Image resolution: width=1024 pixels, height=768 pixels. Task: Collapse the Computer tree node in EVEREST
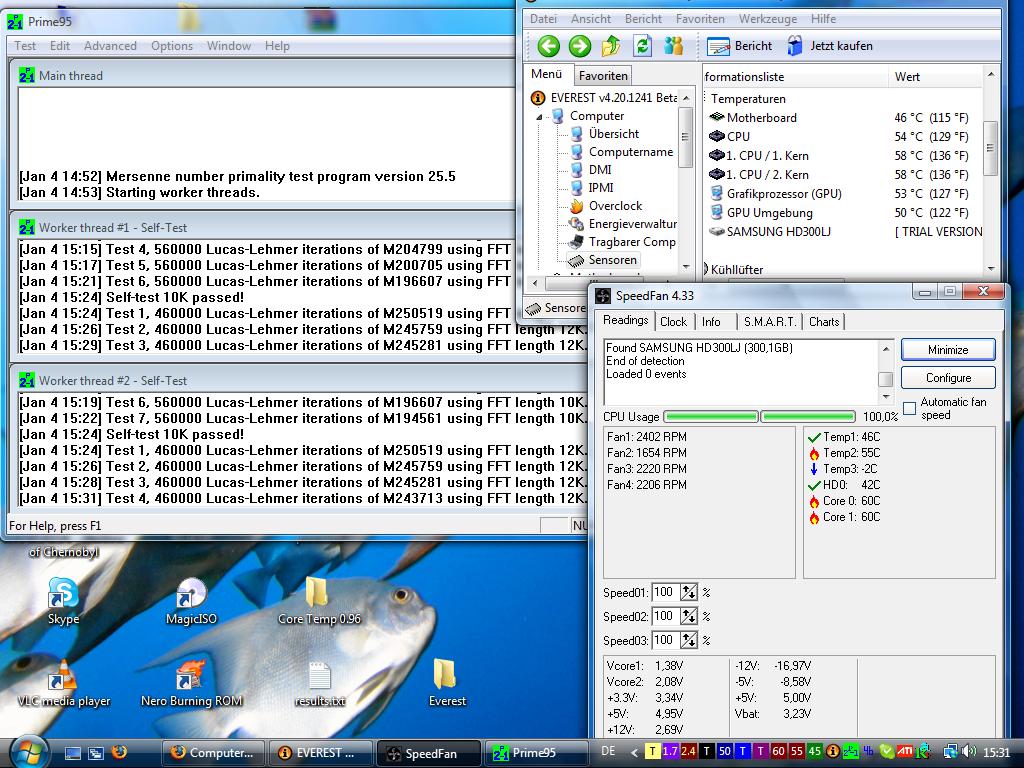click(539, 117)
